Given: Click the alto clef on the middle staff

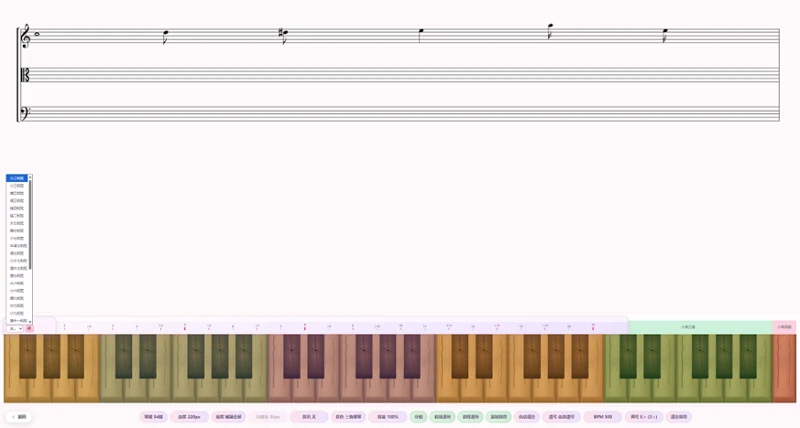Looking at the screenshot, I should click(x=24, y=75).
